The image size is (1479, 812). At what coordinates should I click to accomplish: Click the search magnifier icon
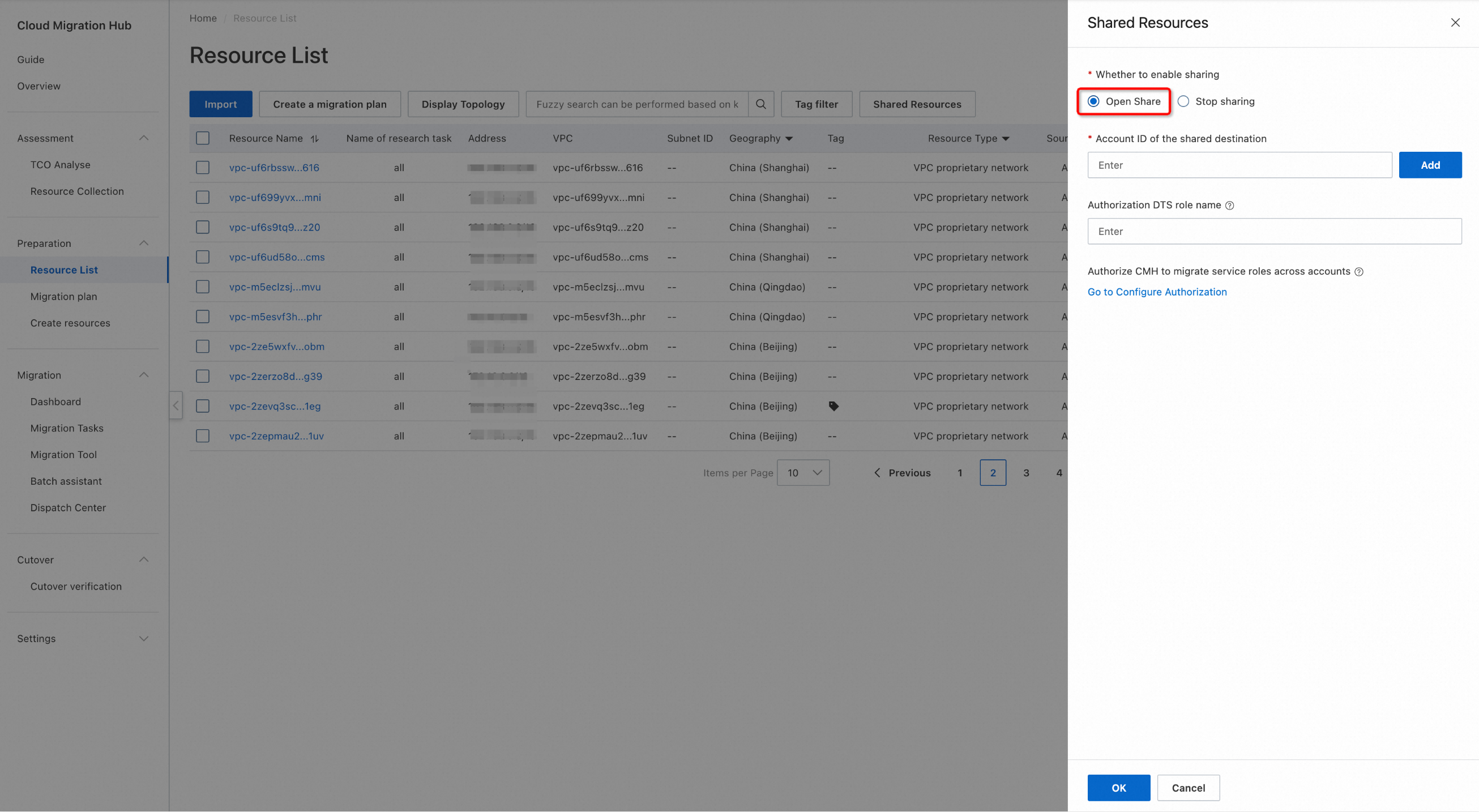coord(761,104)
